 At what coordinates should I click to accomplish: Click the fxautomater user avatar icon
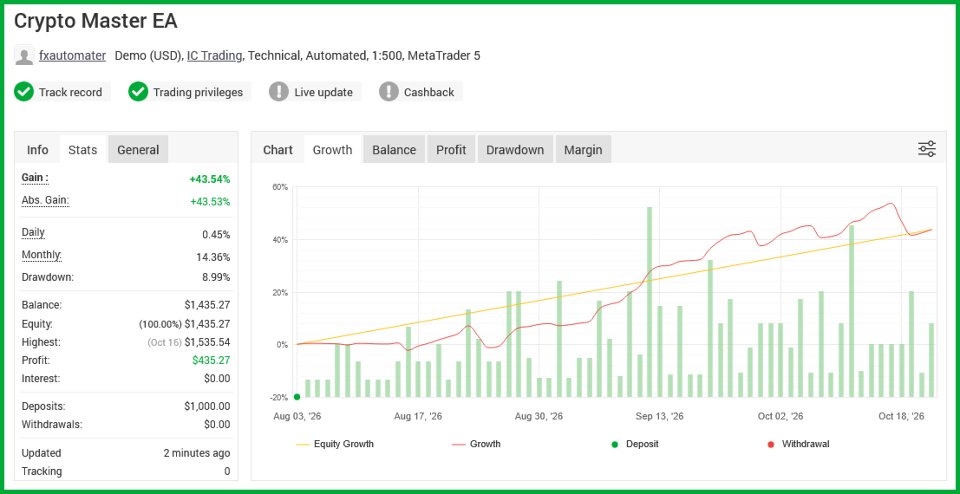click(x=24, y=56)
